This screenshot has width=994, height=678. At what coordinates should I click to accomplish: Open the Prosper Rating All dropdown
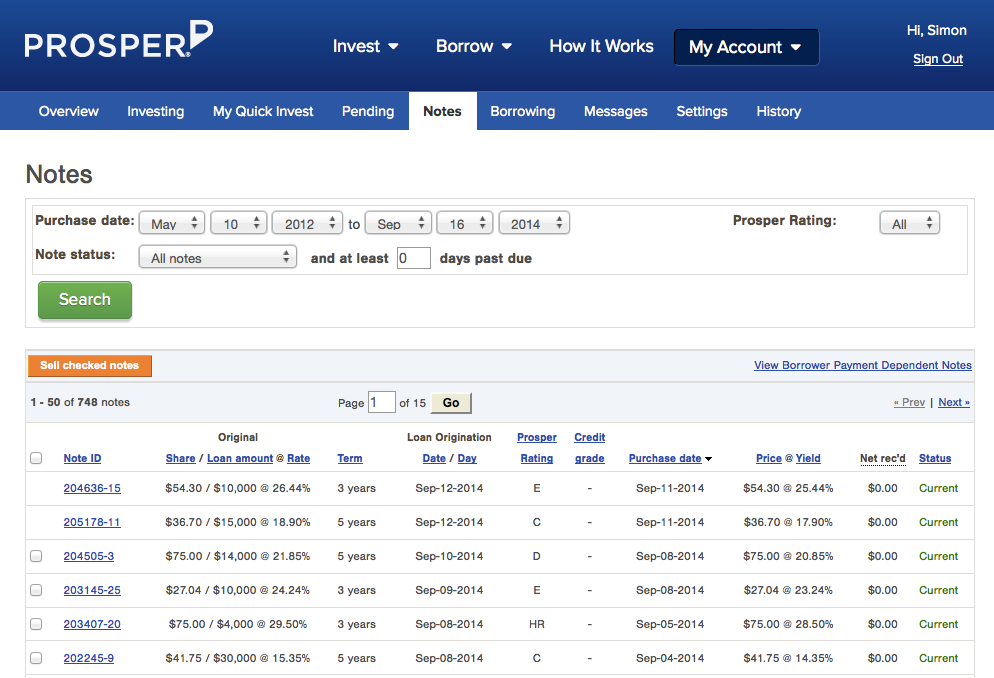(x=910, y=224)
